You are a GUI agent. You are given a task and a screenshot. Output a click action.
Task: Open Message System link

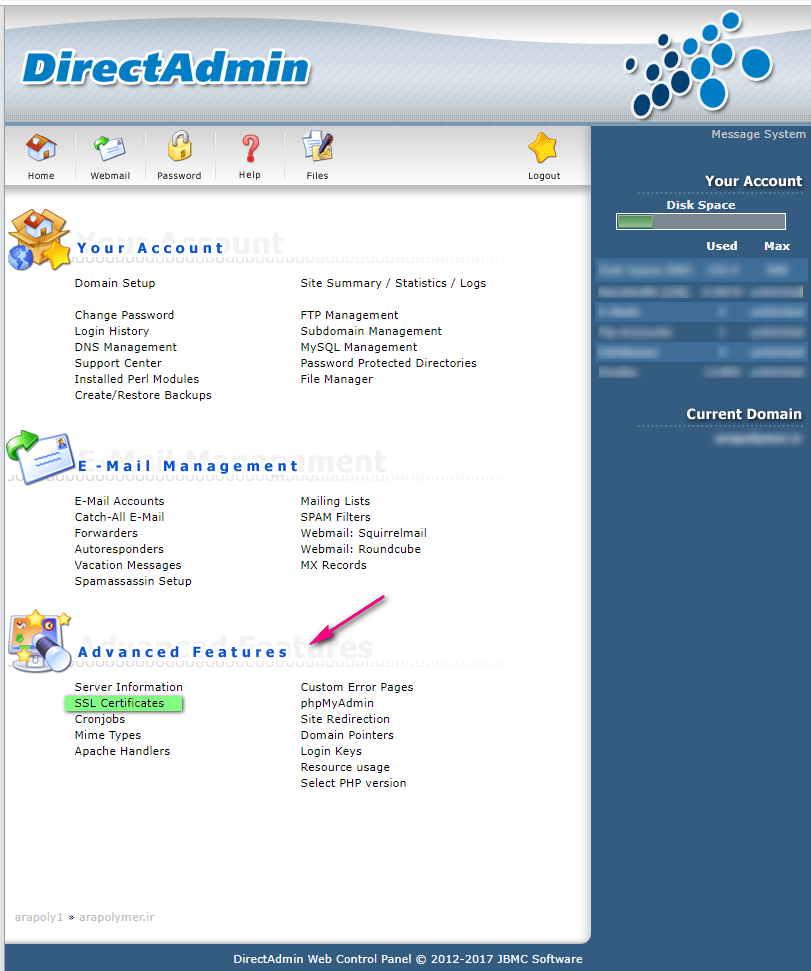click(758, 134)
